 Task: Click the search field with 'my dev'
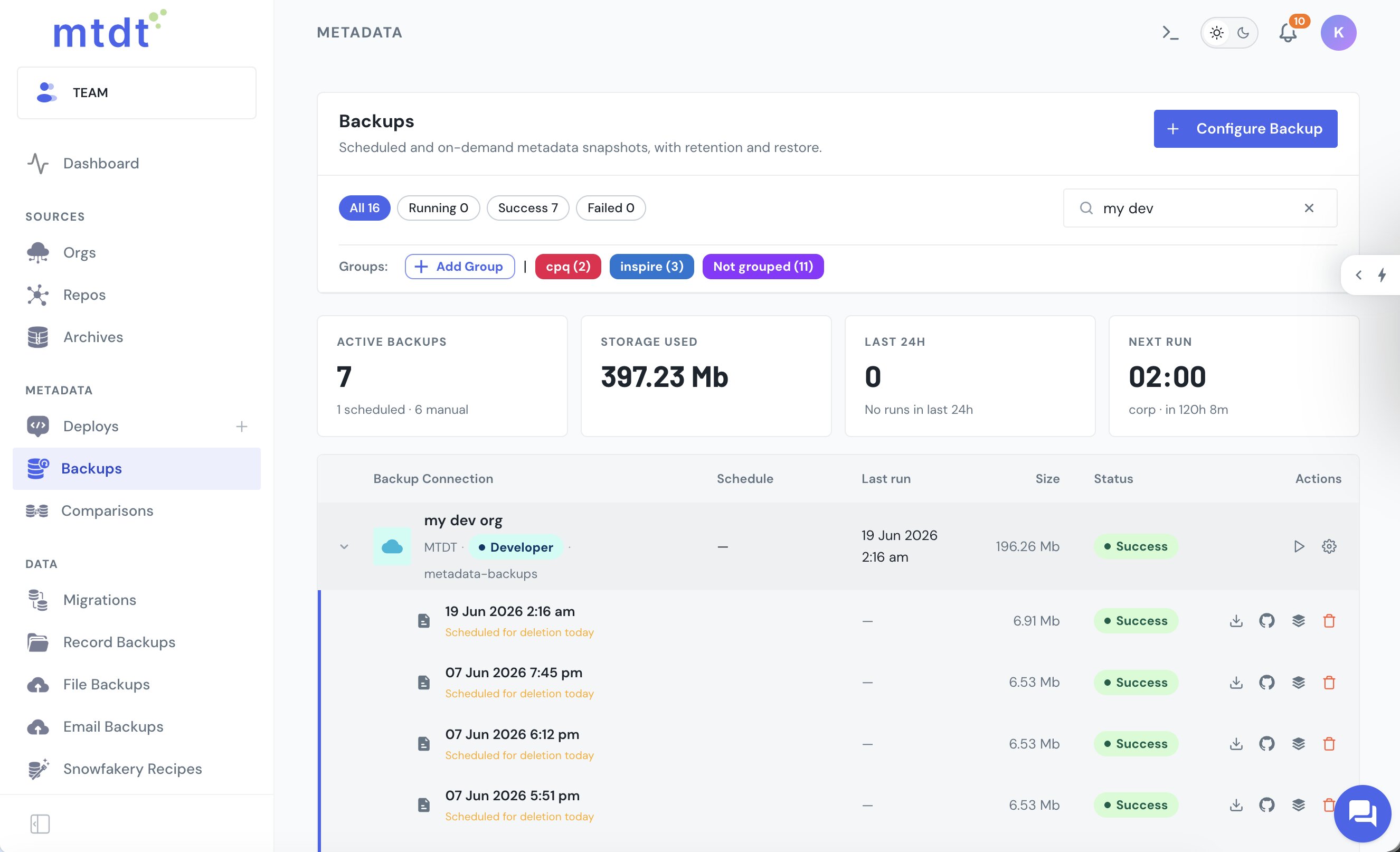(1199, 209)
